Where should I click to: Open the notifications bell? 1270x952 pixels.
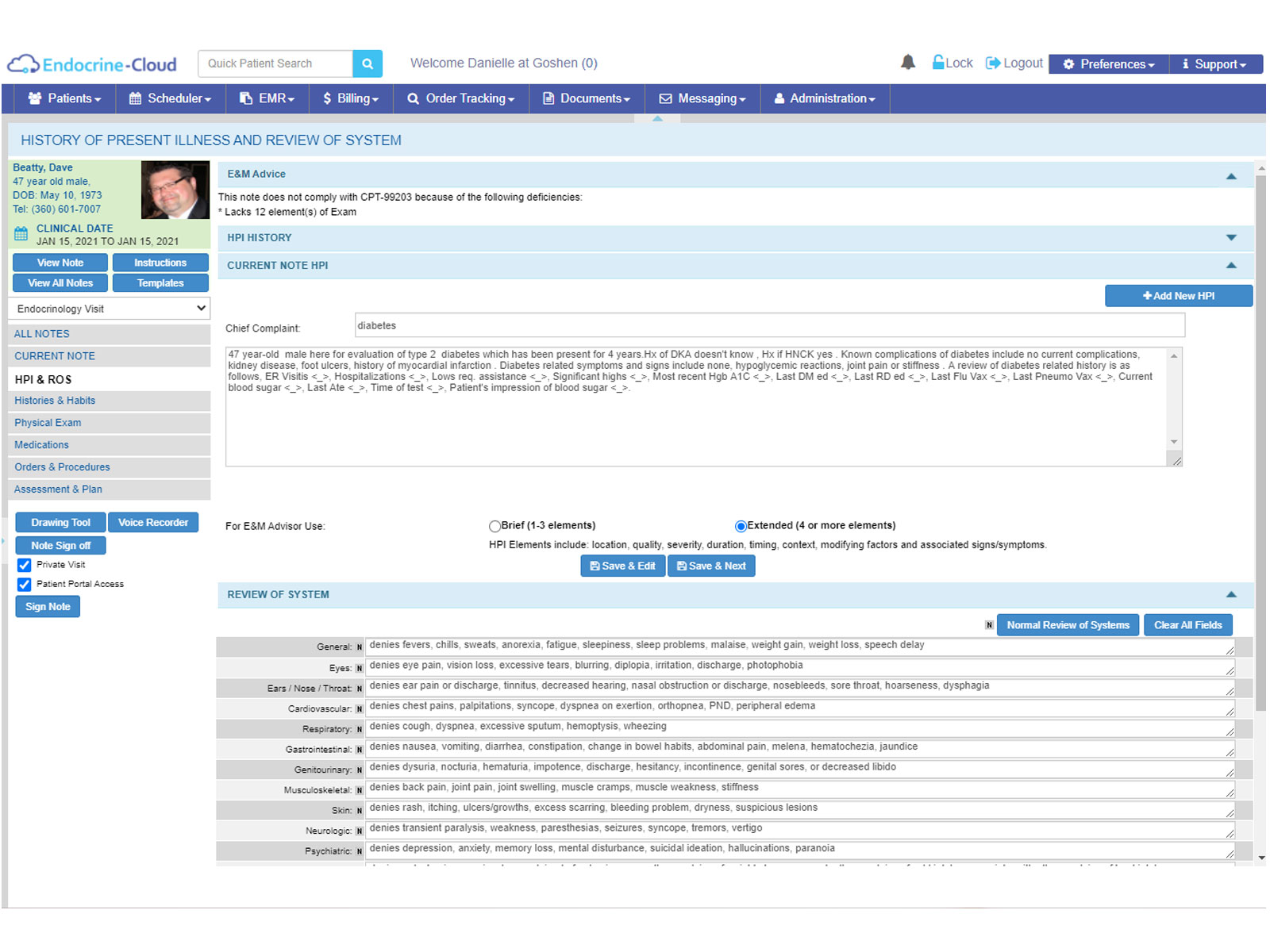908,63
